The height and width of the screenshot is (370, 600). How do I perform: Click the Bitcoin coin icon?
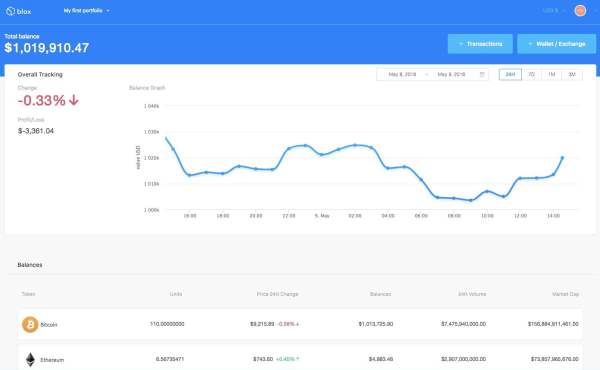(30, 324)
